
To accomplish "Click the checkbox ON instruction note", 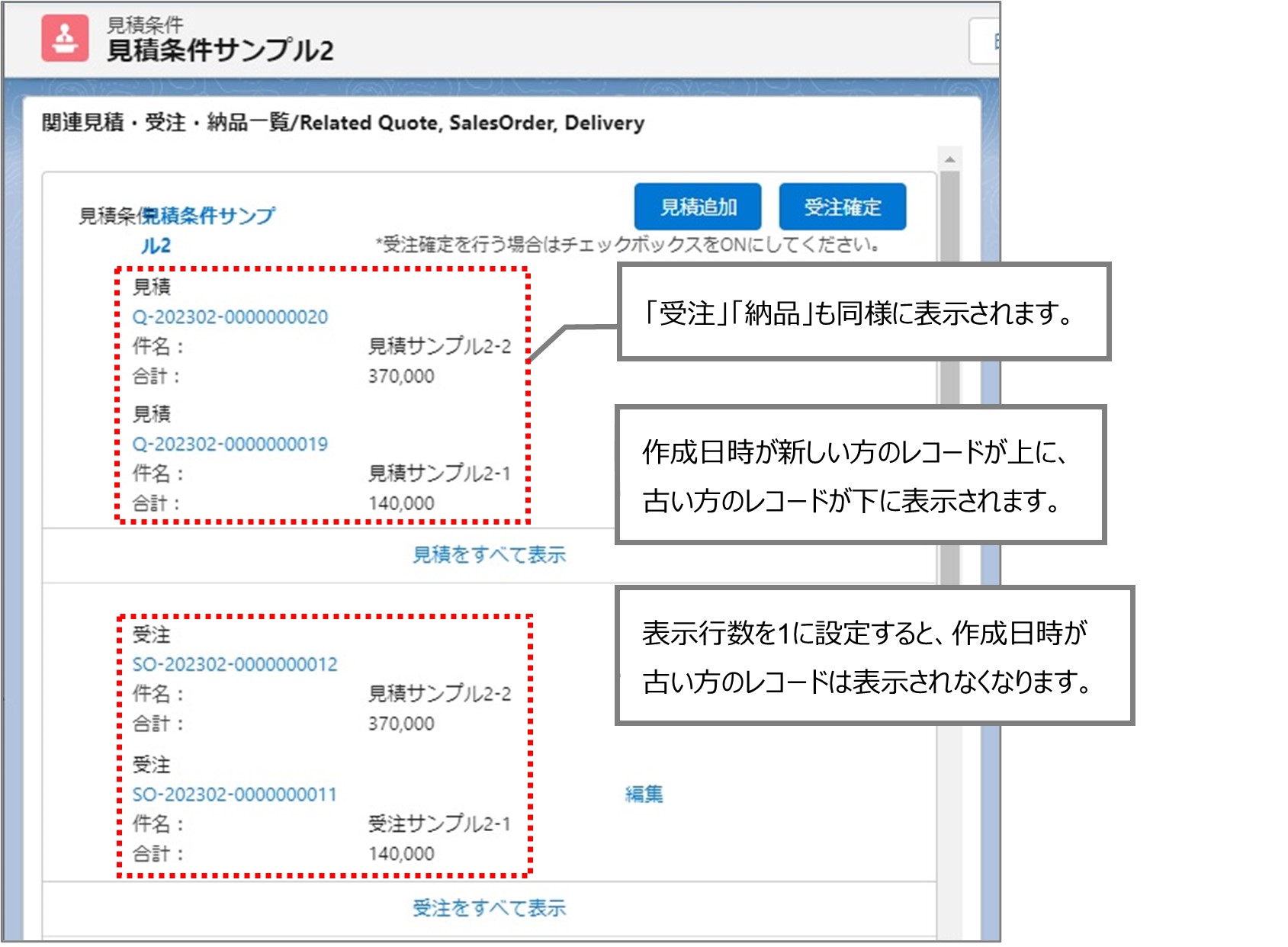I will click(628, 245).
